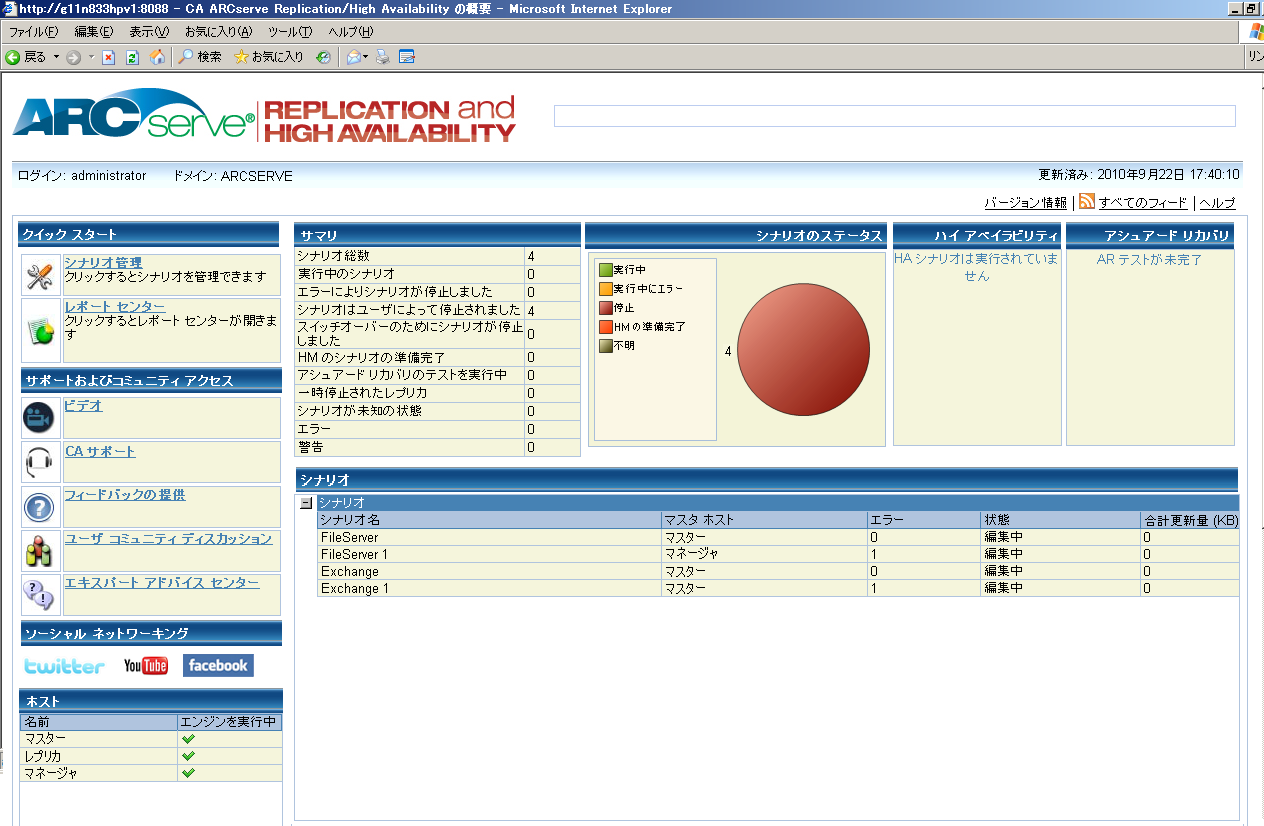
Task: Open the お気に入り(A) menu
Action: point(218,32)
